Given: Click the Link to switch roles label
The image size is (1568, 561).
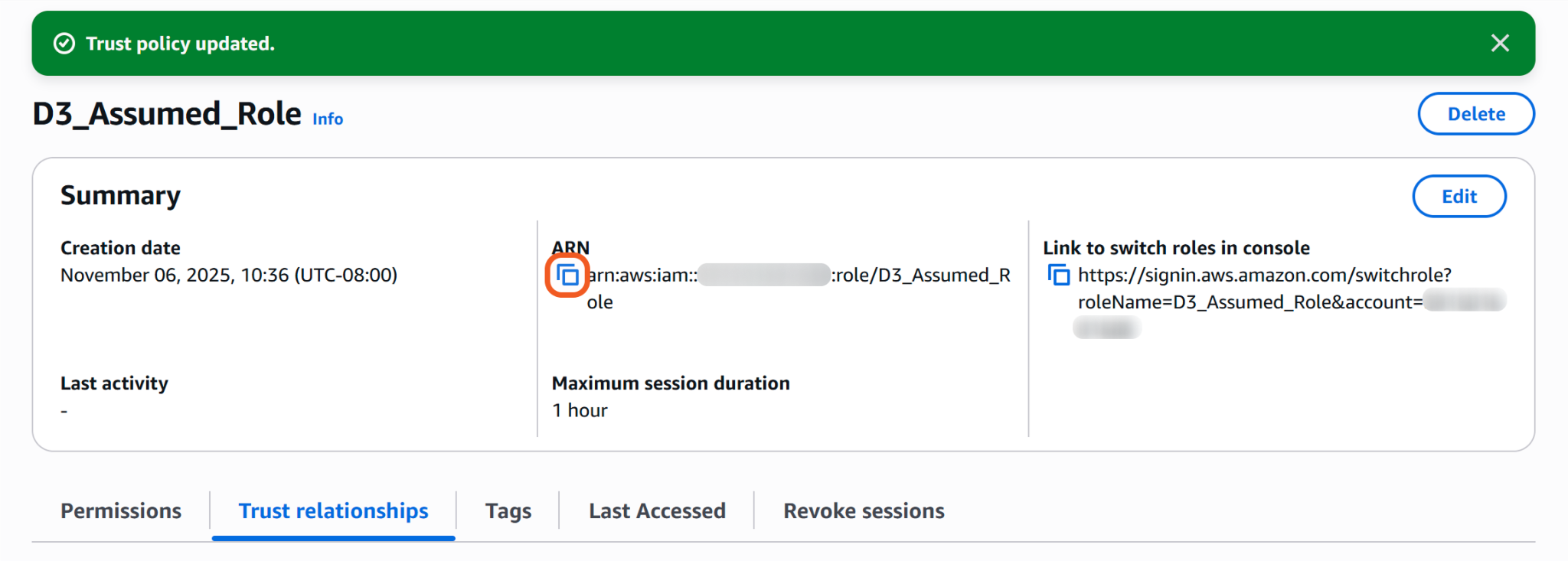Looking at the screenshot, I should pyautogui.click(x=1175, y=248).
